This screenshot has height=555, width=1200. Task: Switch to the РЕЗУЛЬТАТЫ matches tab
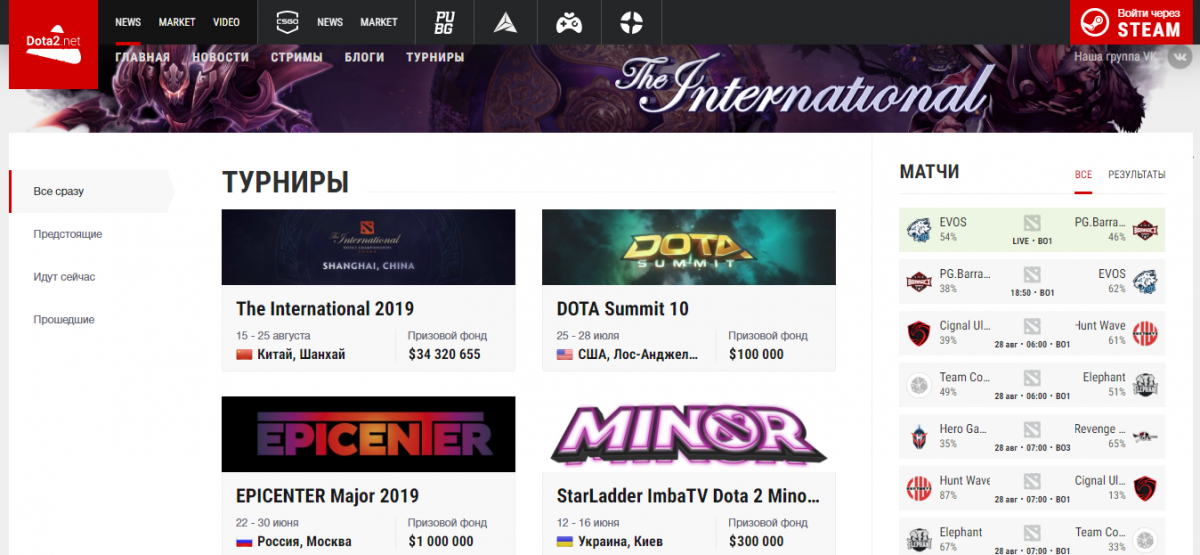coord(1136,174)
